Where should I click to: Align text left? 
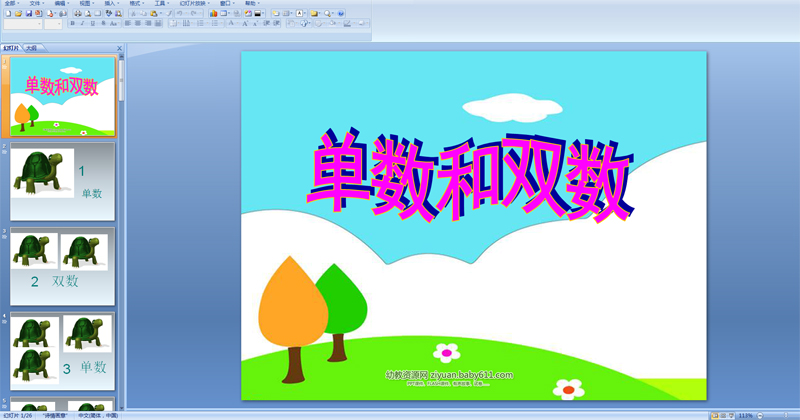[128, 23]
